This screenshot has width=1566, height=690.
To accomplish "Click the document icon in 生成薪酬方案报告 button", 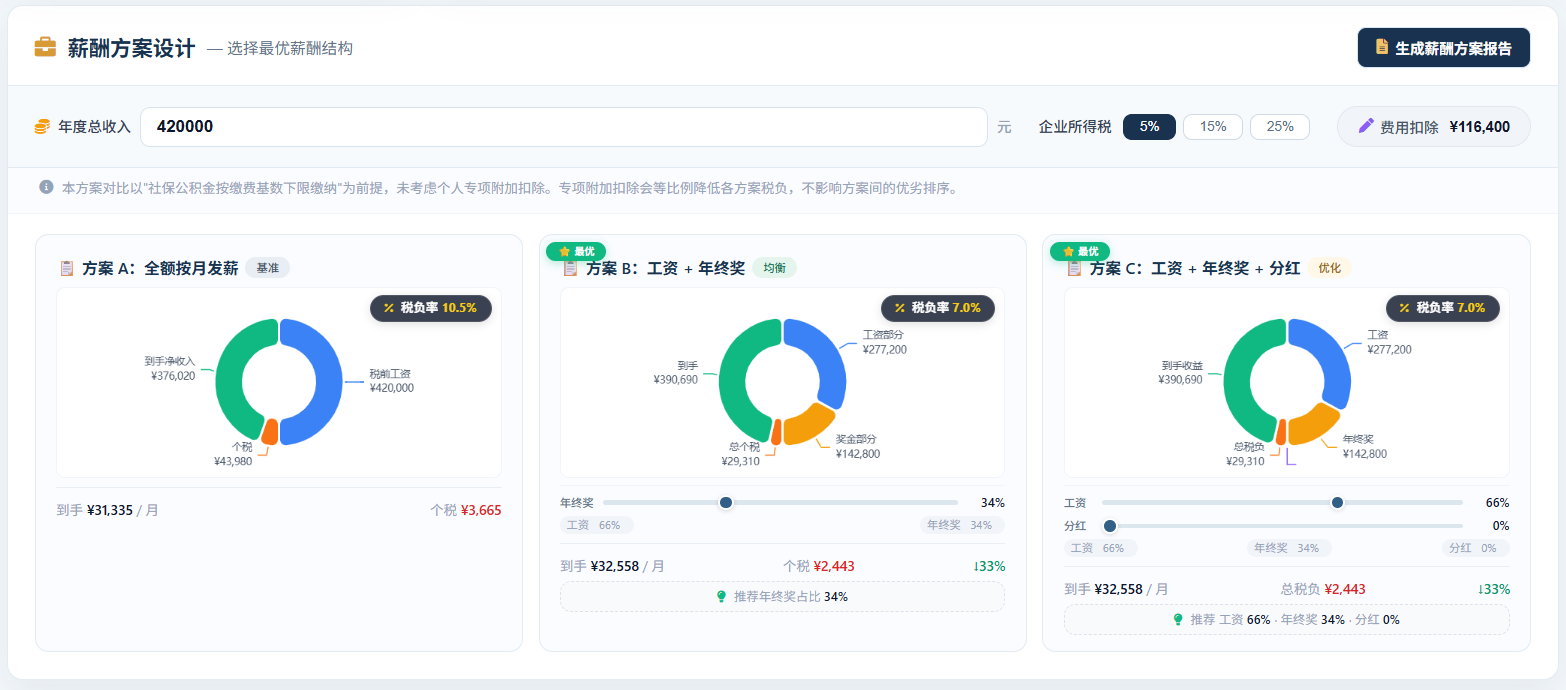I will coord(1382,47).
